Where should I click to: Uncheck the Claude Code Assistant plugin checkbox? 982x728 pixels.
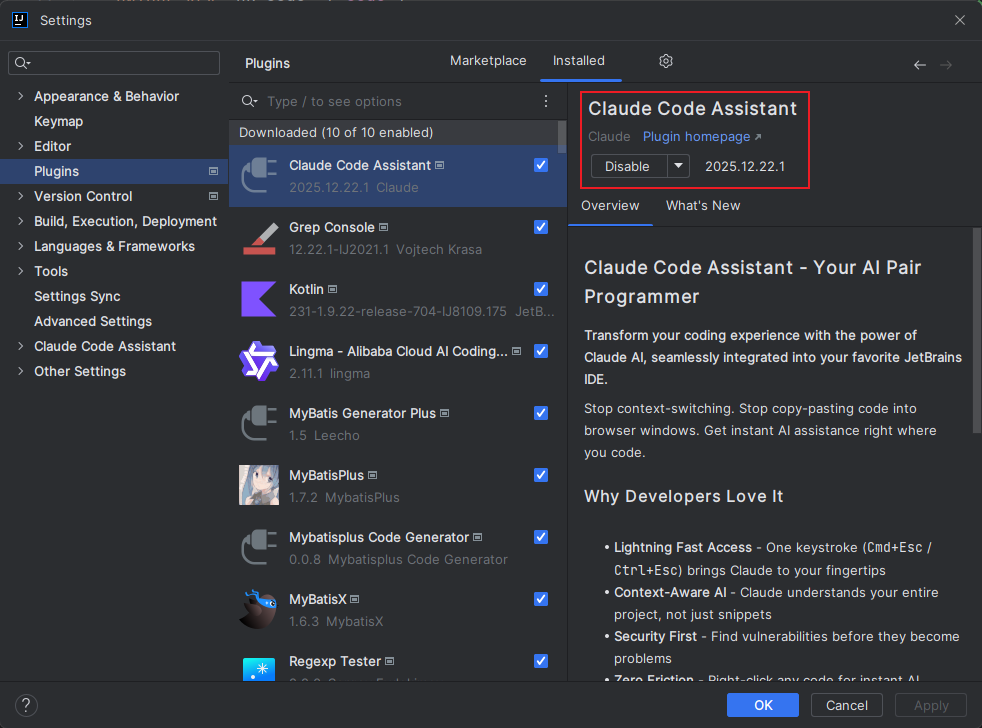click(541, 165)
